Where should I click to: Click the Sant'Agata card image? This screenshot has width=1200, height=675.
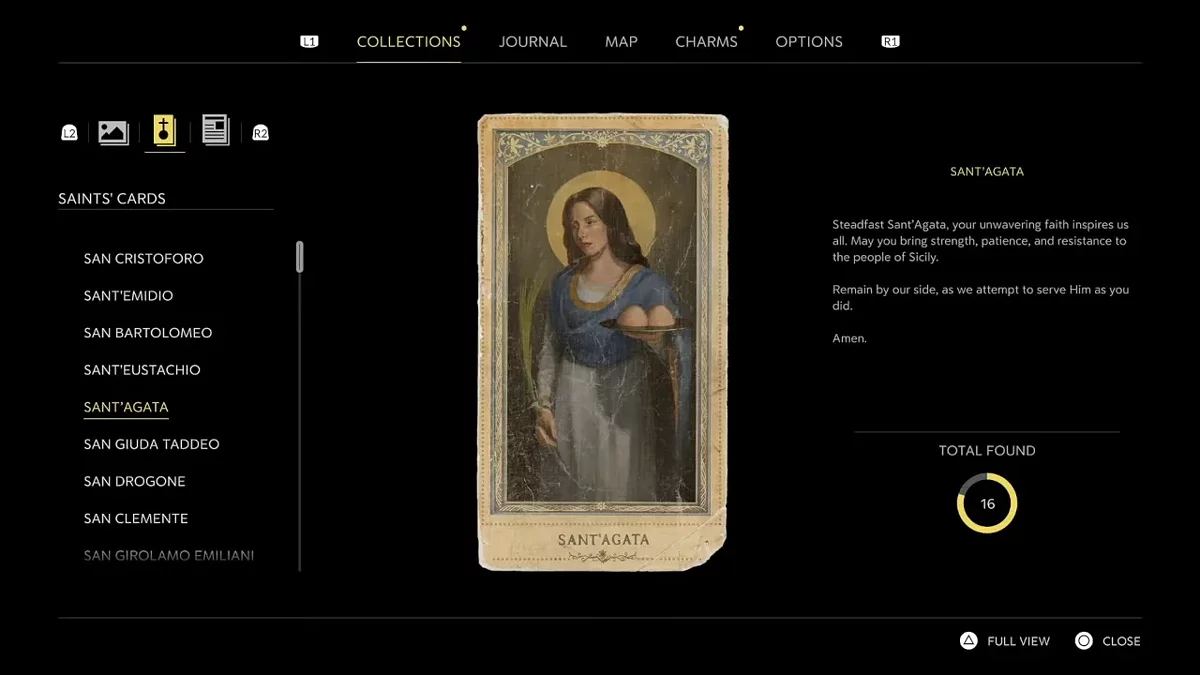(603, 342)
